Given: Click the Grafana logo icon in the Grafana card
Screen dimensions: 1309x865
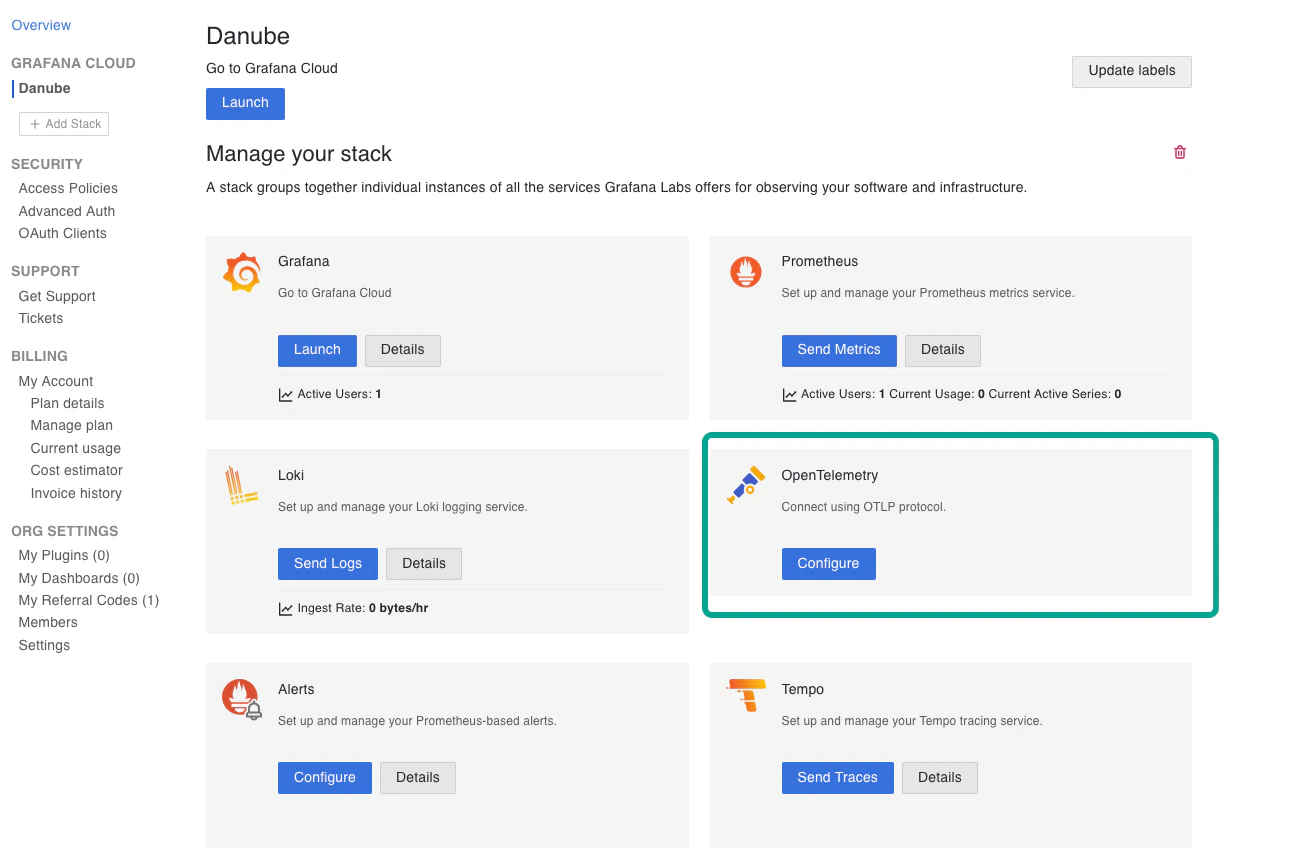Looking at the screenshot, I should pyautogui.click(x=242, y=272).
